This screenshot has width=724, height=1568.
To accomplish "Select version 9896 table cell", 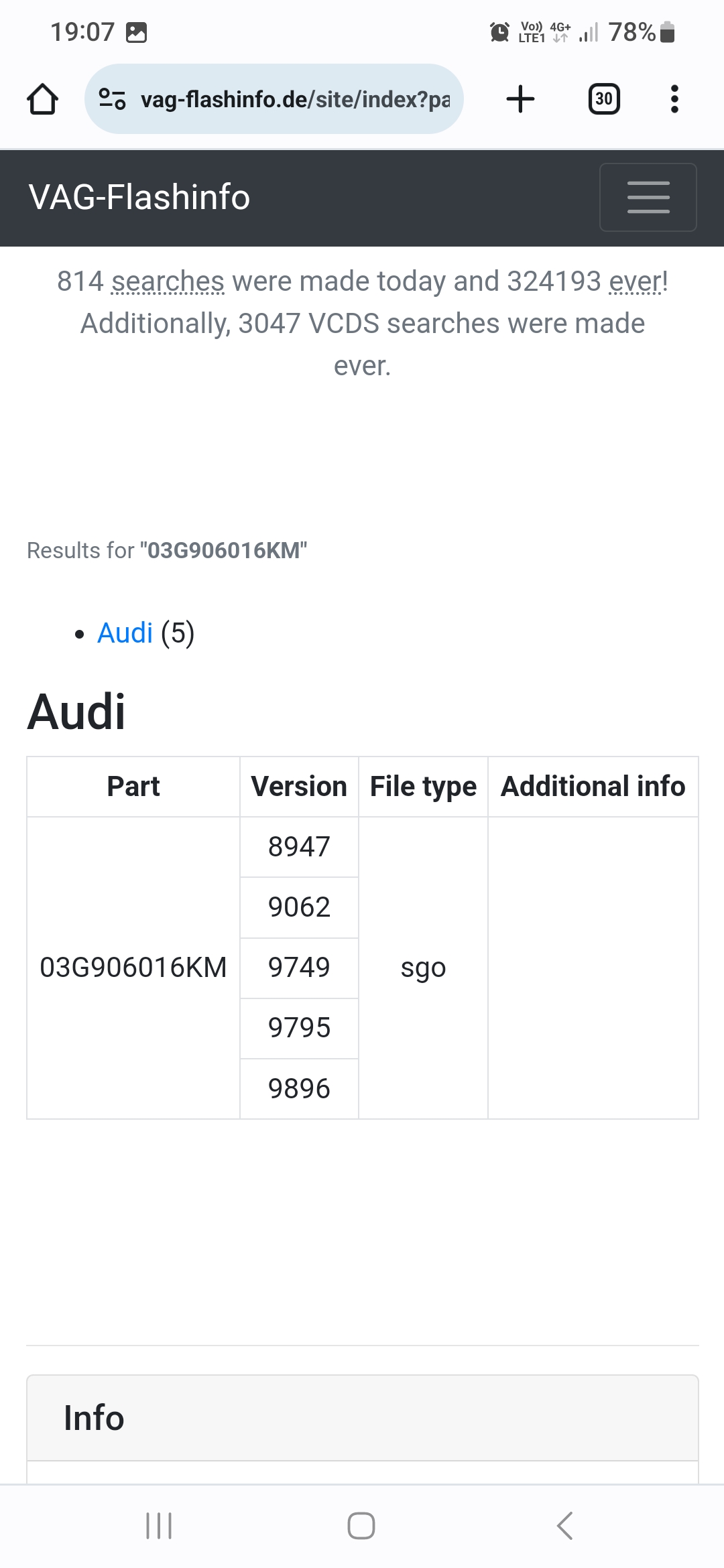I will point(299,1089).
